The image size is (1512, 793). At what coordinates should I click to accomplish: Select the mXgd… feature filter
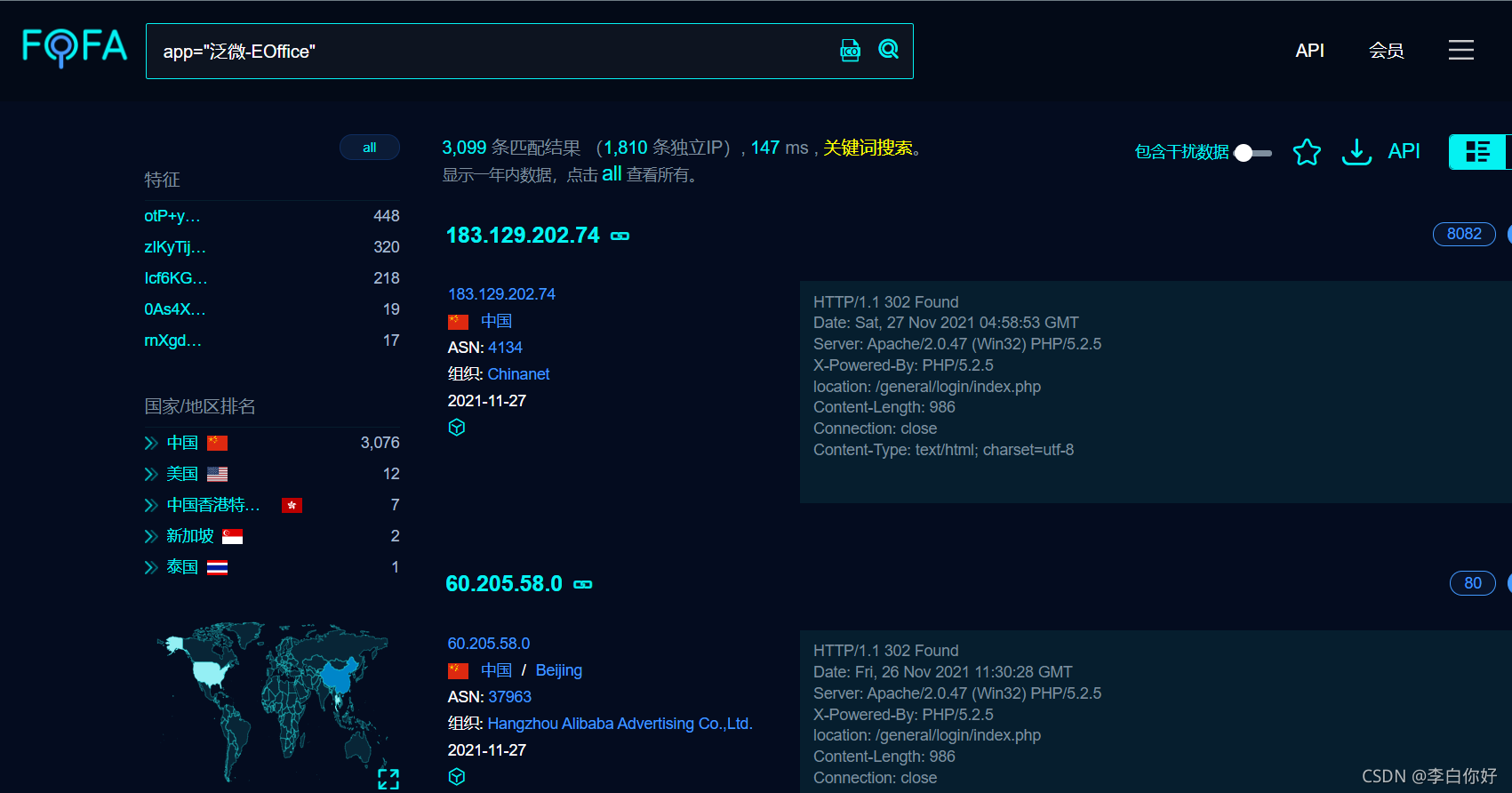pos(173,340)
